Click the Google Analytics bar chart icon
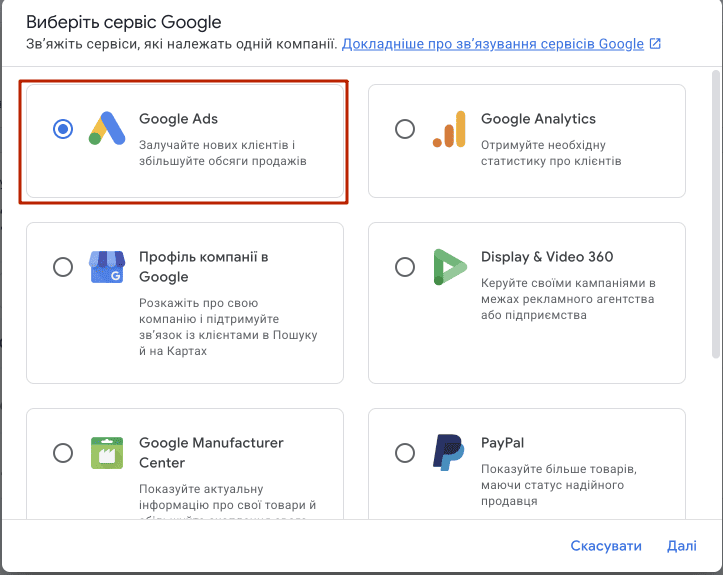 point(449,129)
